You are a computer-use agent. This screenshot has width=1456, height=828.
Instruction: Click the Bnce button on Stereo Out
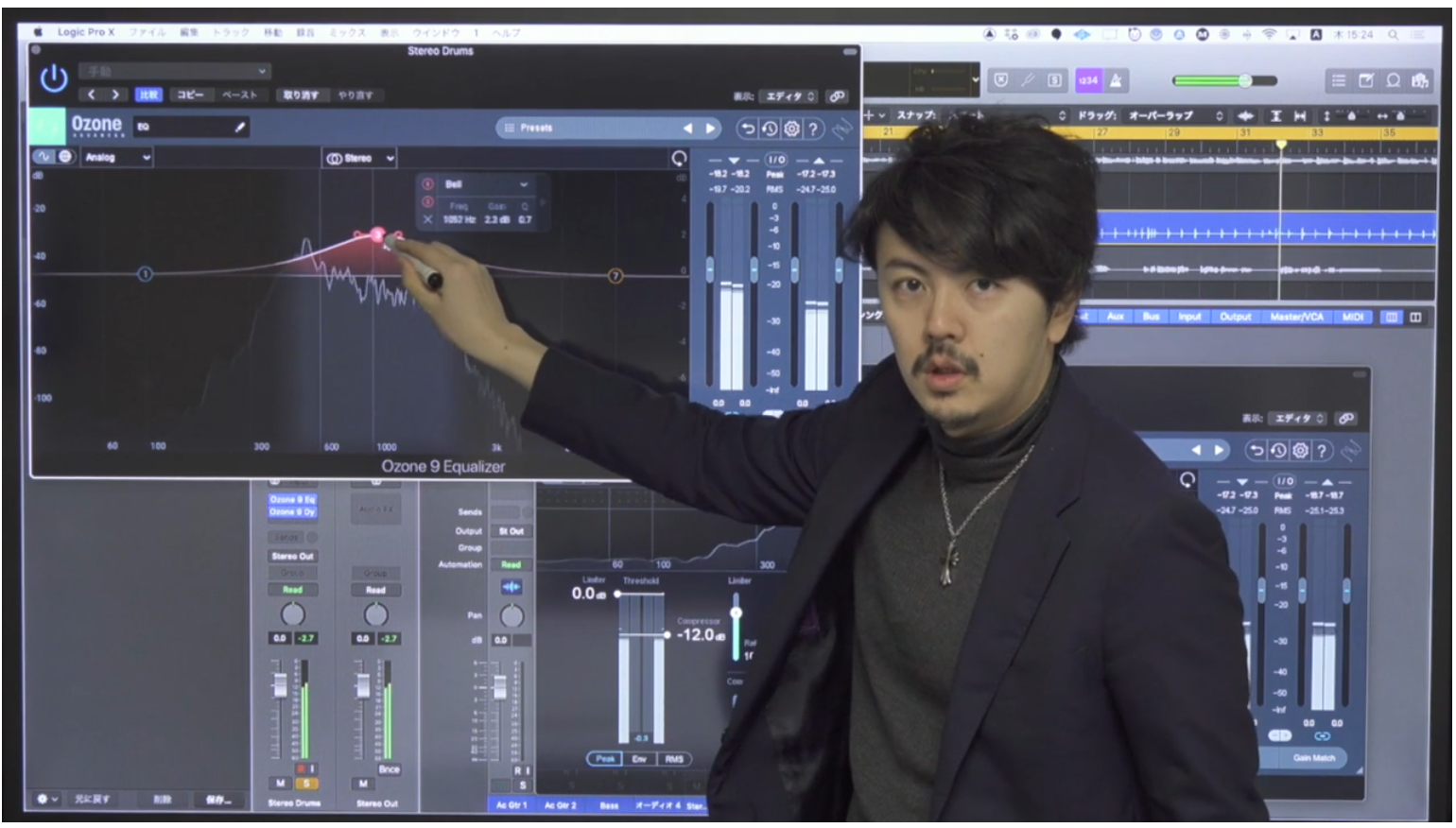[x=390, y=769]
